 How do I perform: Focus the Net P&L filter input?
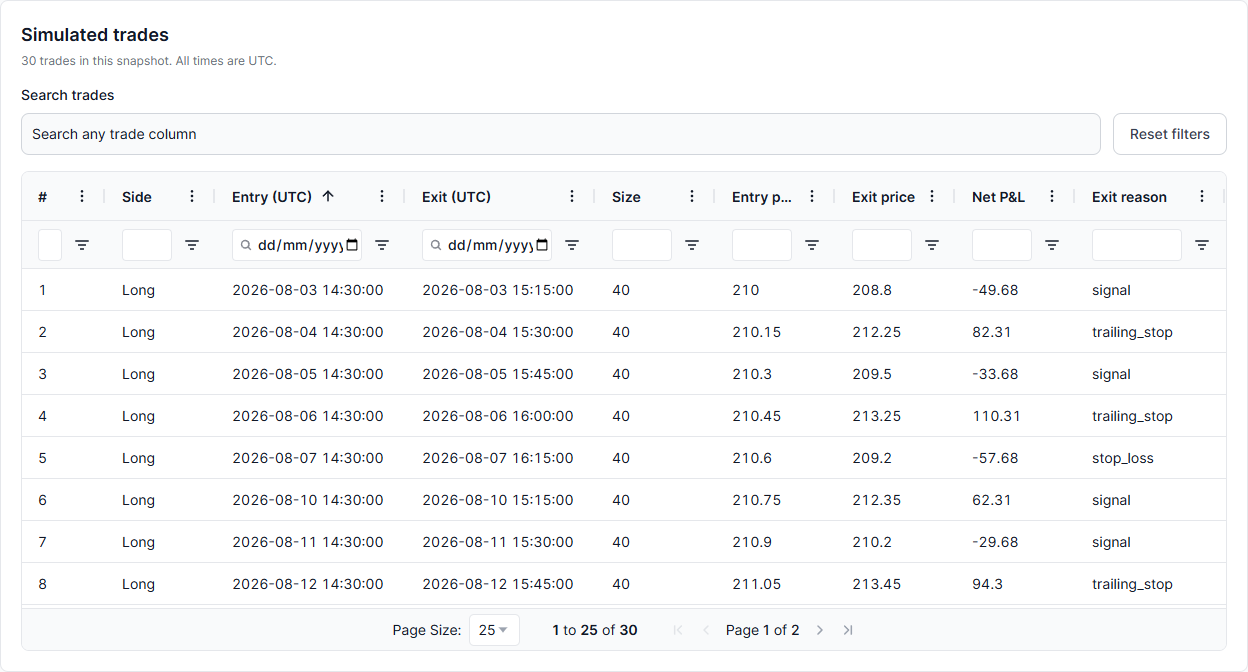1002,245
